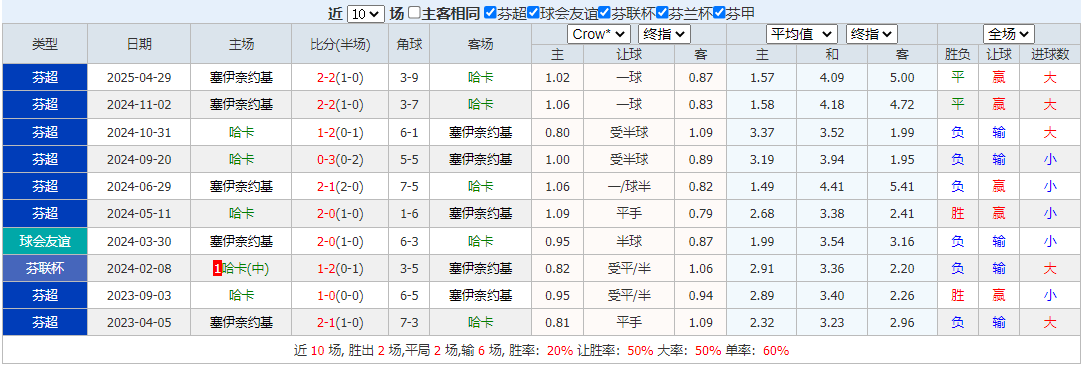Open the Crow* bookmaker dropdown
Screen dimensions: 1082x365
coord(598,34)
